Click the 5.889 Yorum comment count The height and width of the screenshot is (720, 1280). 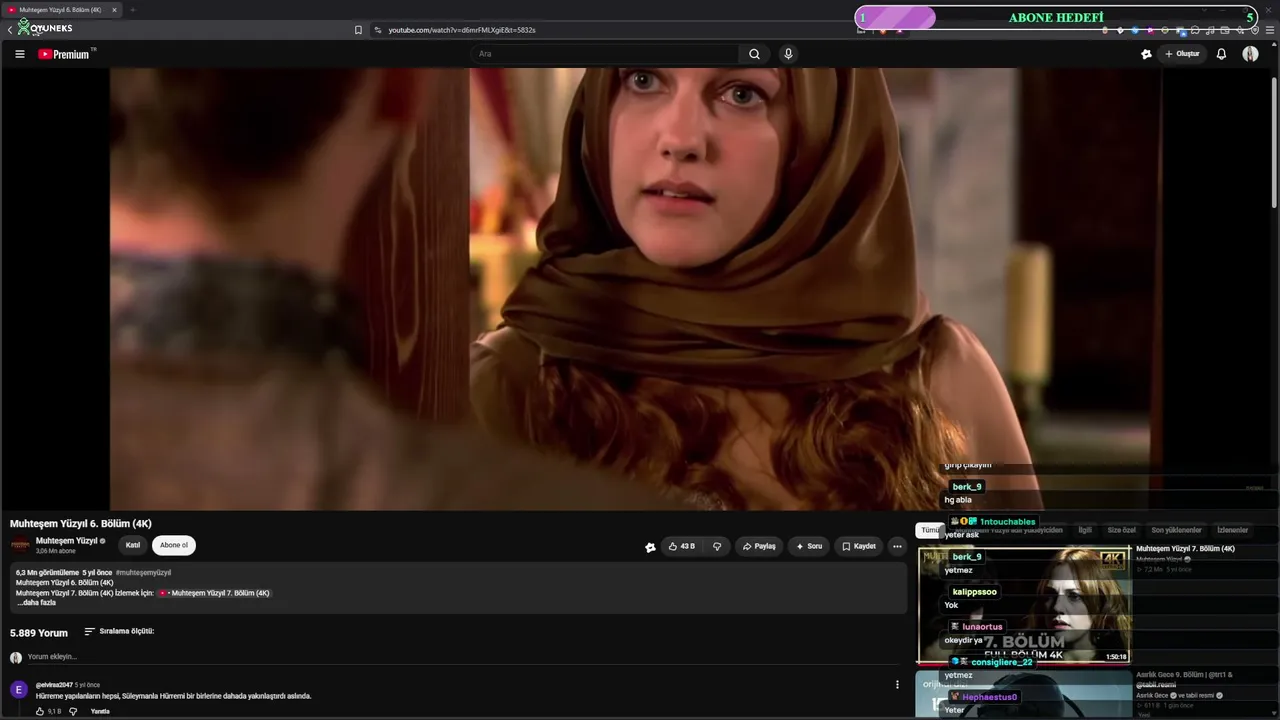(39, 633)
